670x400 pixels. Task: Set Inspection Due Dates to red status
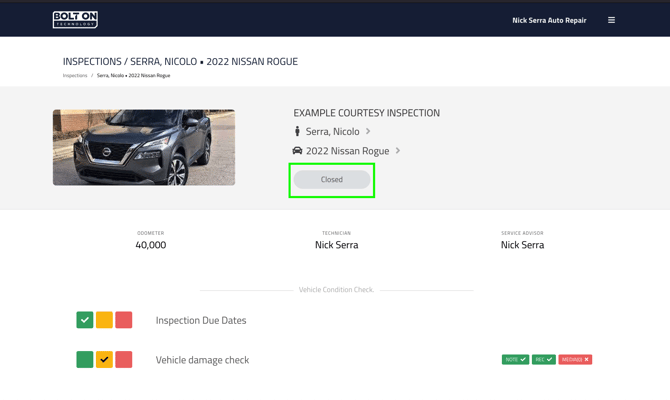124,320
